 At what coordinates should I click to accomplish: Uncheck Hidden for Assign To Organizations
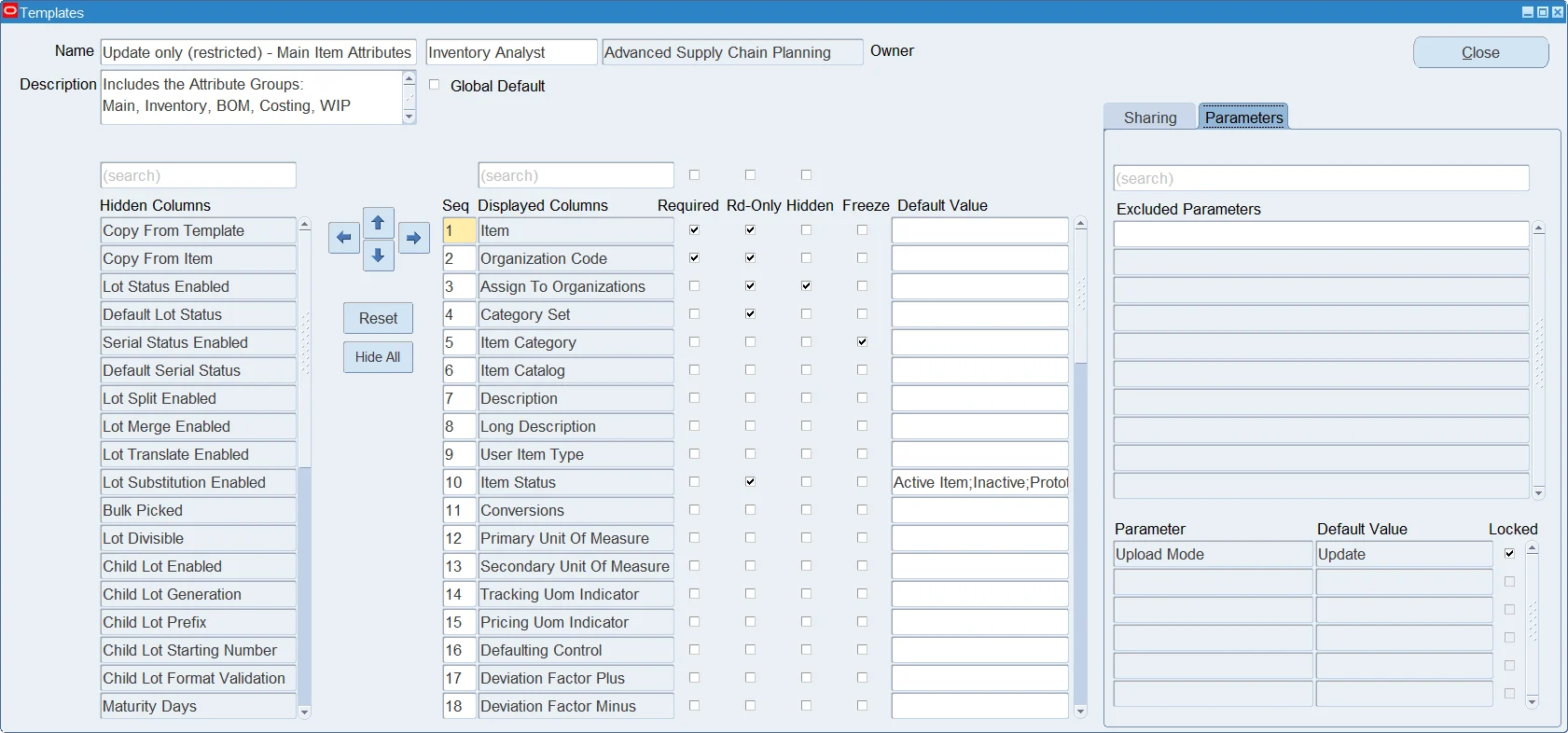(806, 286)
